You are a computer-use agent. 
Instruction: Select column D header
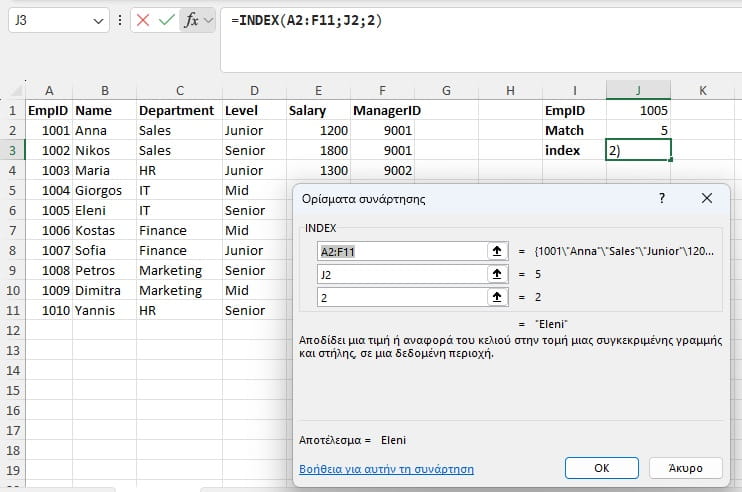tap(254, 90)
